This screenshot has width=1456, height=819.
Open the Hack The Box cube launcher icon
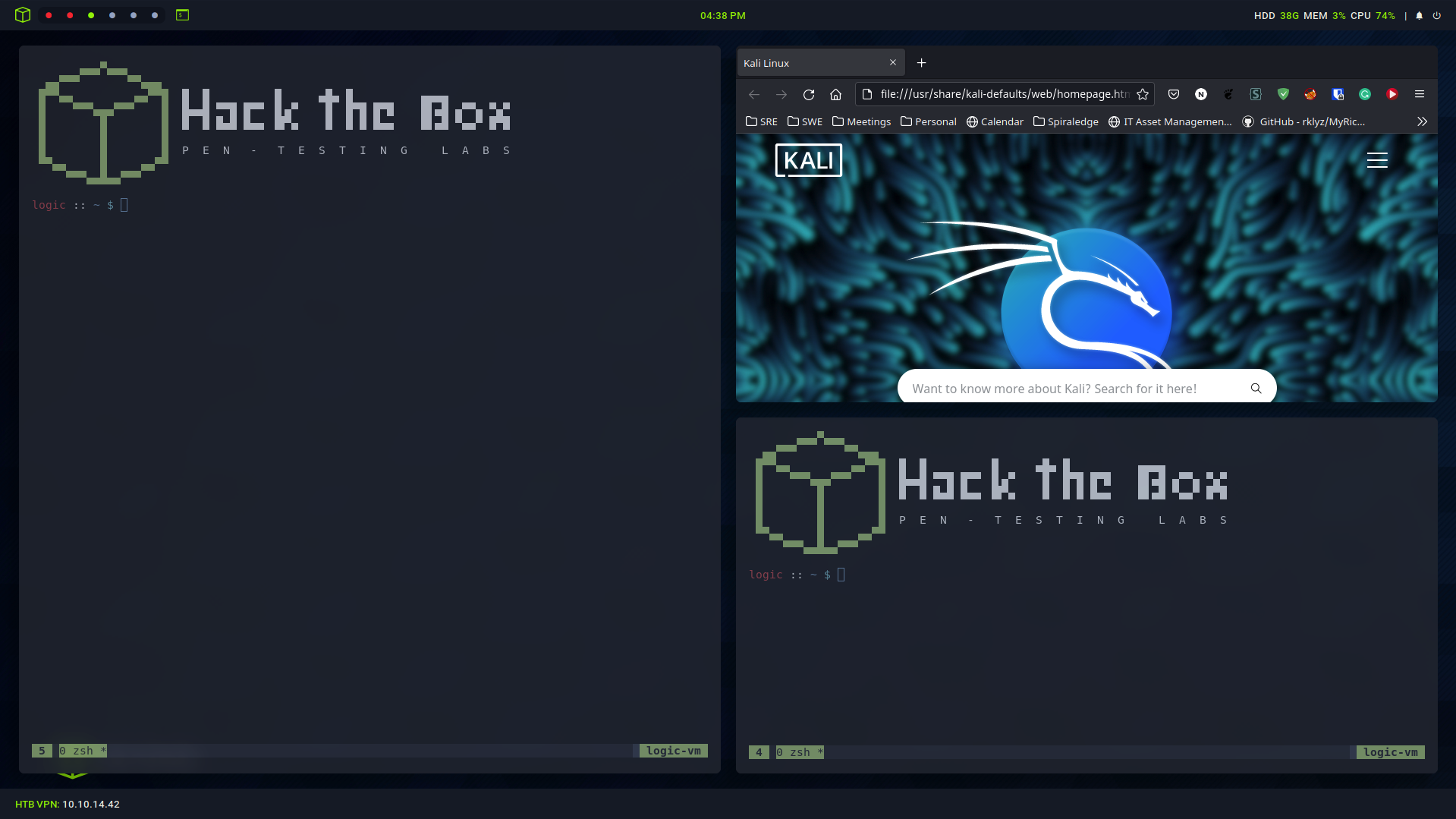pos(22,15)
